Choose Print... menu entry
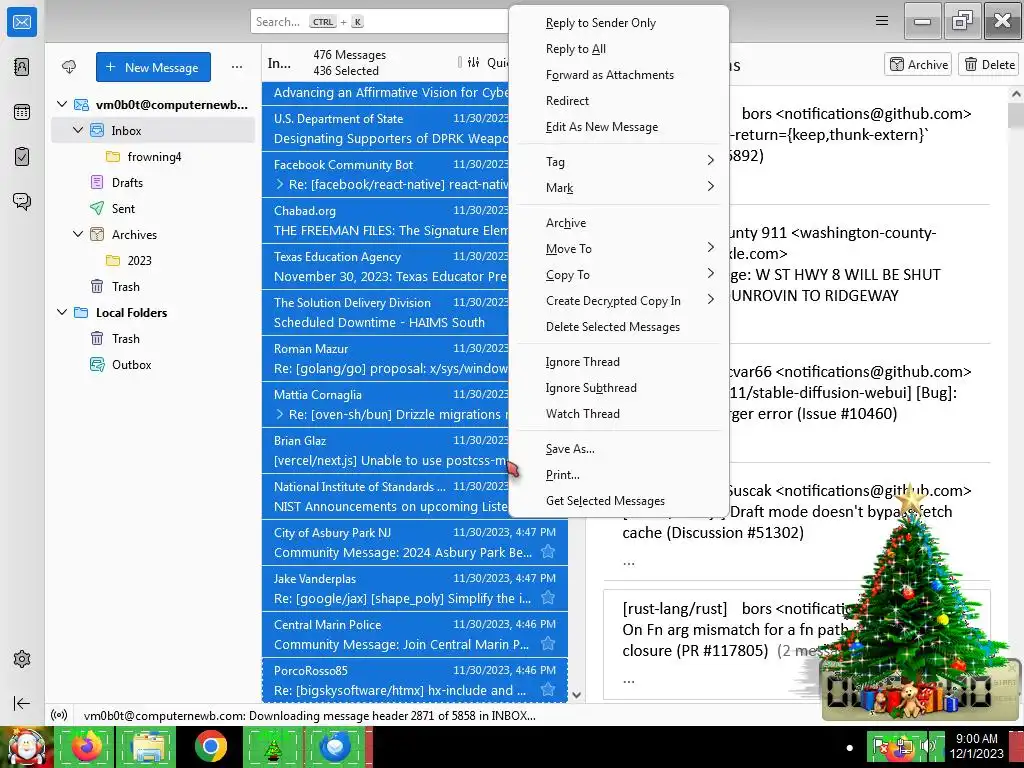 (x=618, y=475)
